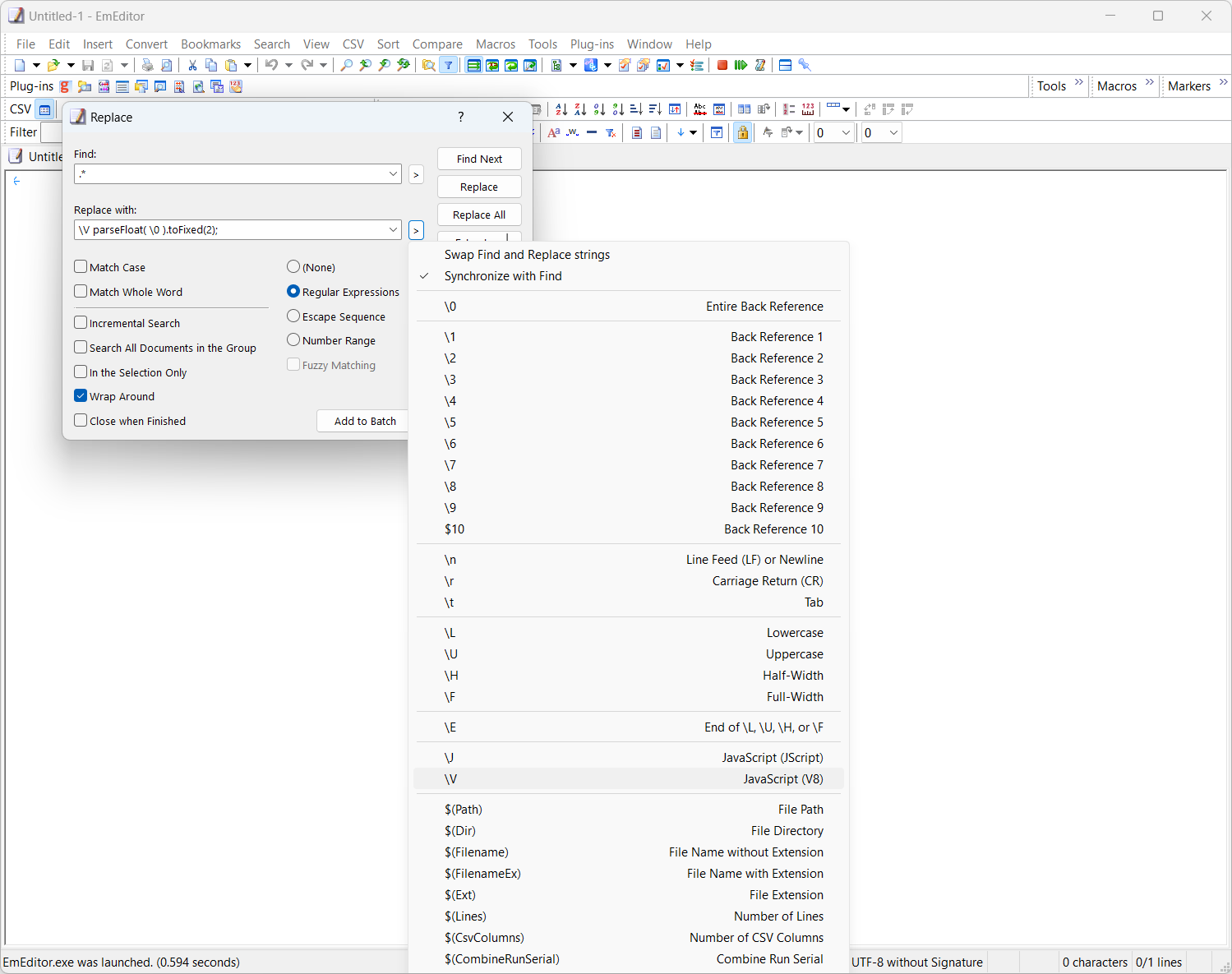Expand the Tools toolbar overflow chevron
The height and width of the screenshot is (974, 1232).
(1079, 82)
